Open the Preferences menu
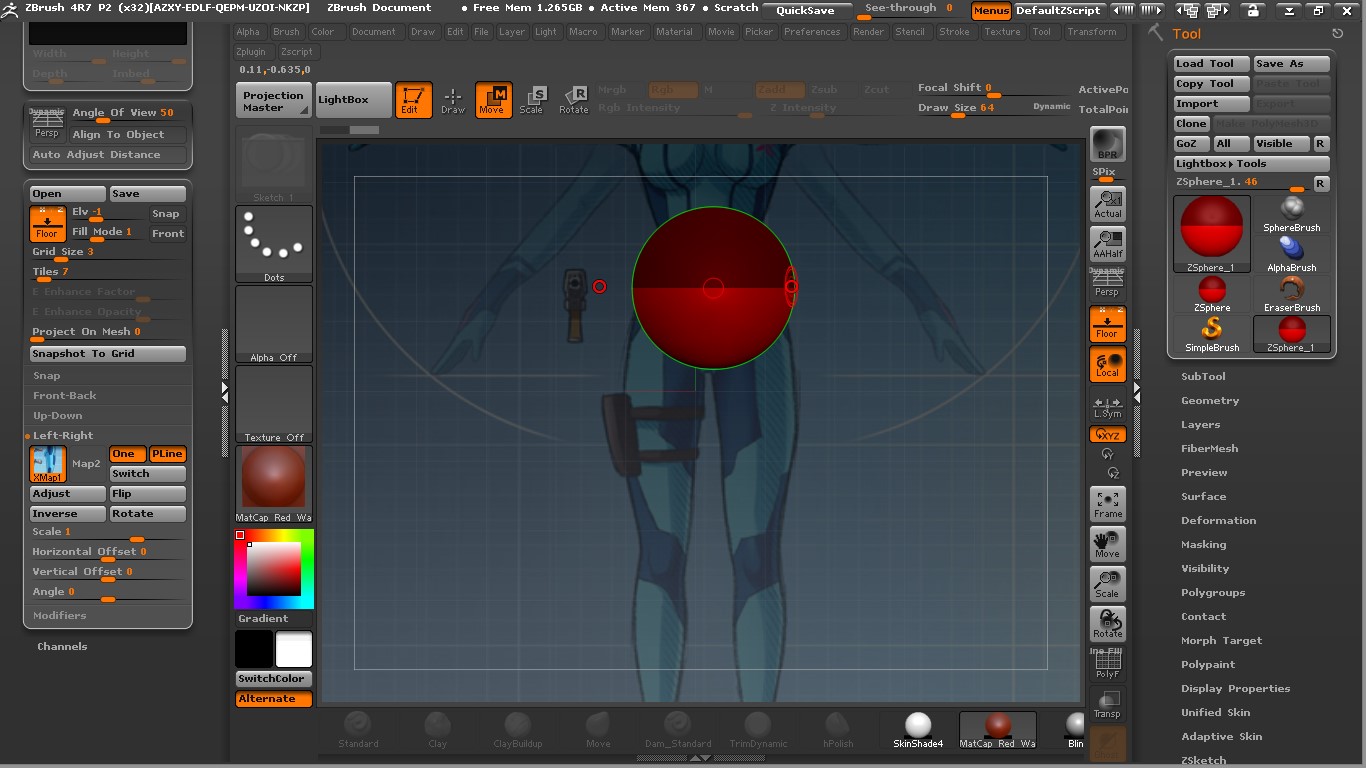This screenshot has height=768, width=1366. coord(812,32)
